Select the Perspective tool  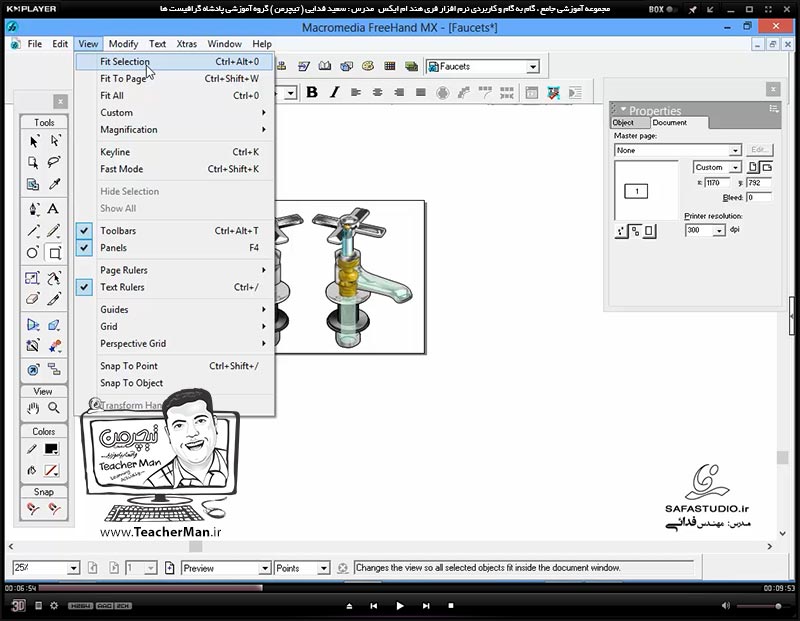click(x=33, y=325)
